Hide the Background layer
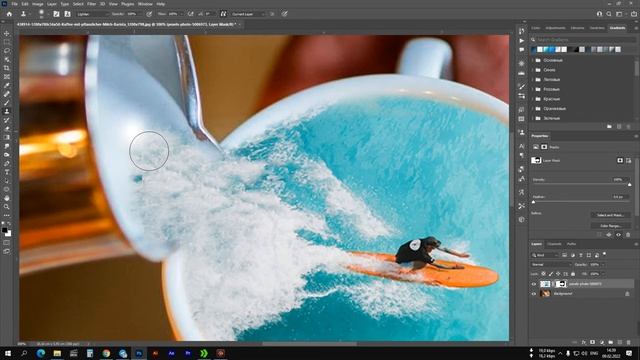Image resolution: width=640 pixels, height=360 pixels. click(534, 293)
